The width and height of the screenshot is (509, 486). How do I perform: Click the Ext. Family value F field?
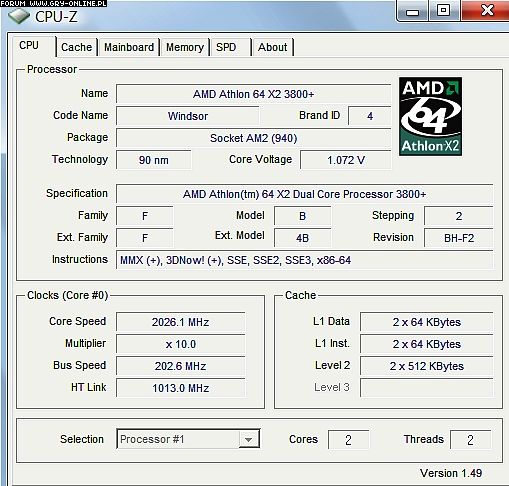[145, 238]
